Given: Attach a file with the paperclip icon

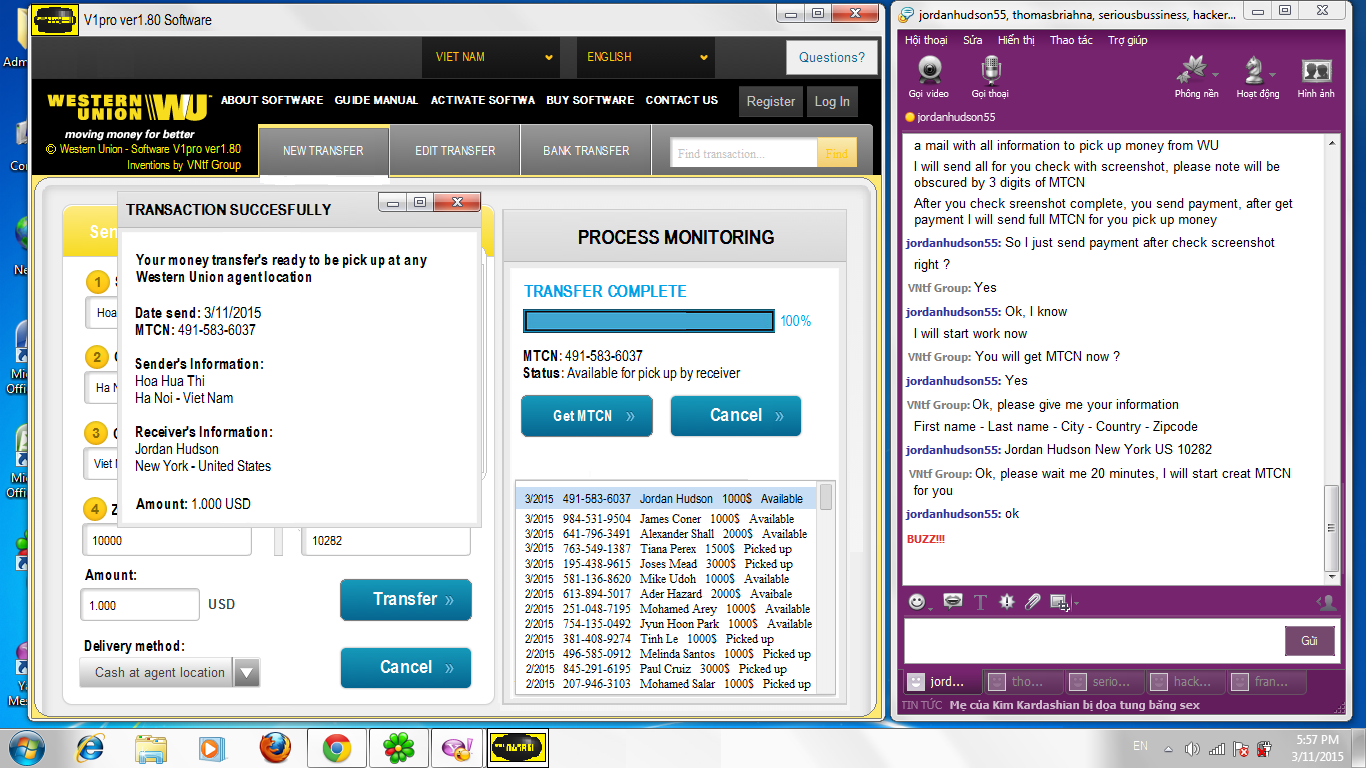Looking at the screenshot, I should click(x=1033, y=601).
